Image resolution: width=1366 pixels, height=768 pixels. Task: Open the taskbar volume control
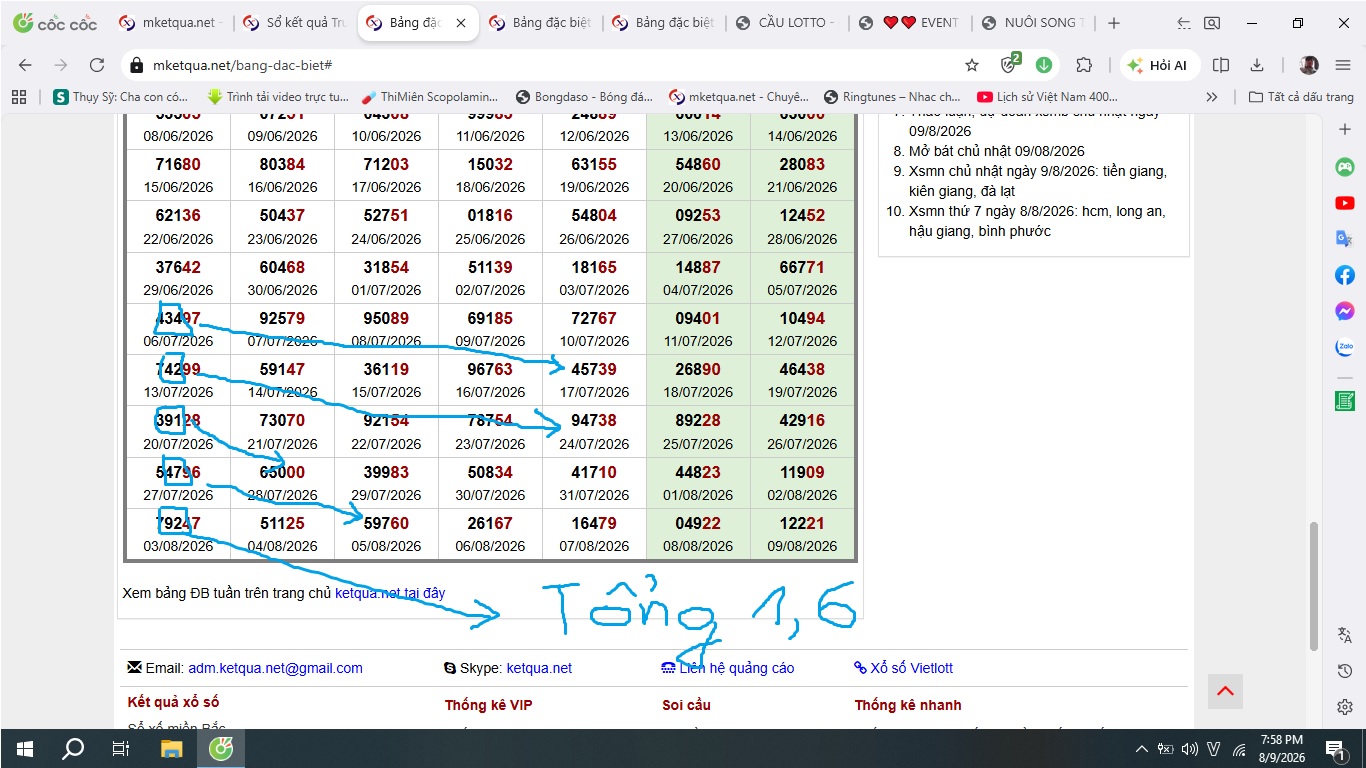(x=1189, y=748)
